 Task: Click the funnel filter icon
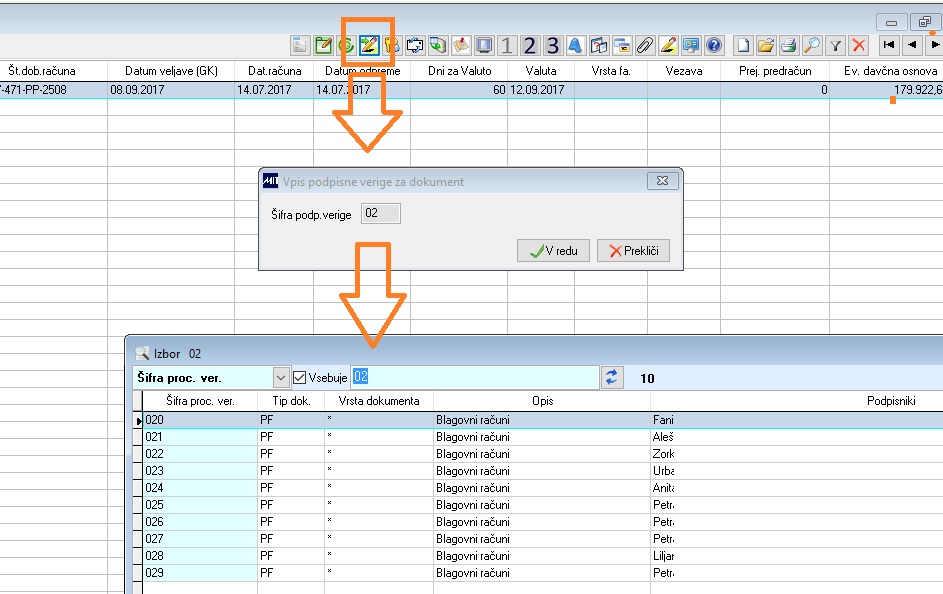[835, 45]
